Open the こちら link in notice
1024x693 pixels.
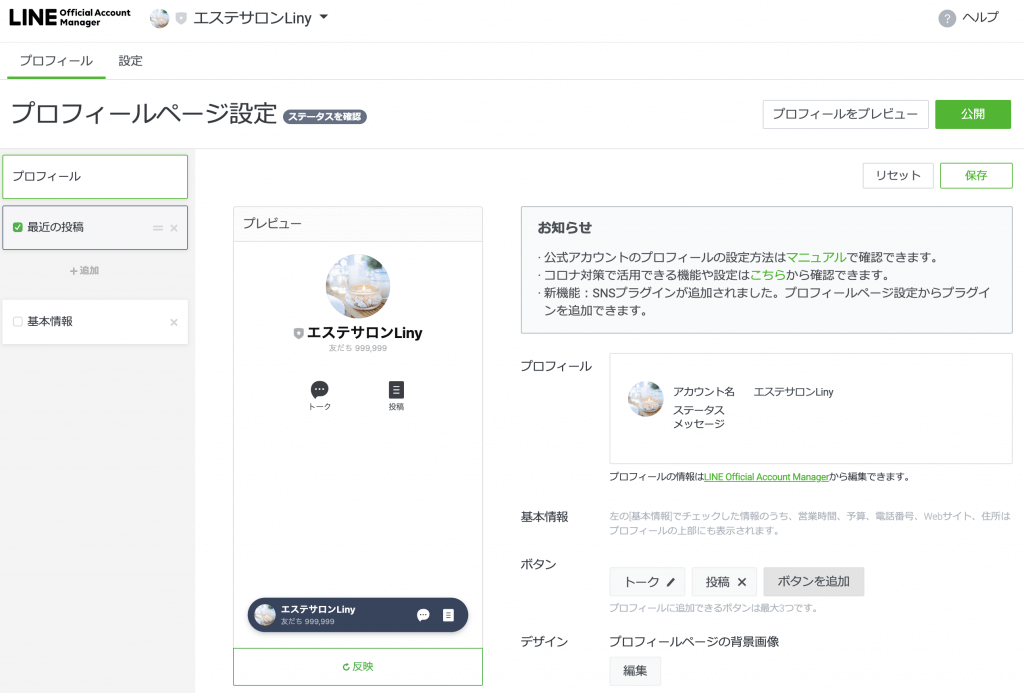[768, 275]
